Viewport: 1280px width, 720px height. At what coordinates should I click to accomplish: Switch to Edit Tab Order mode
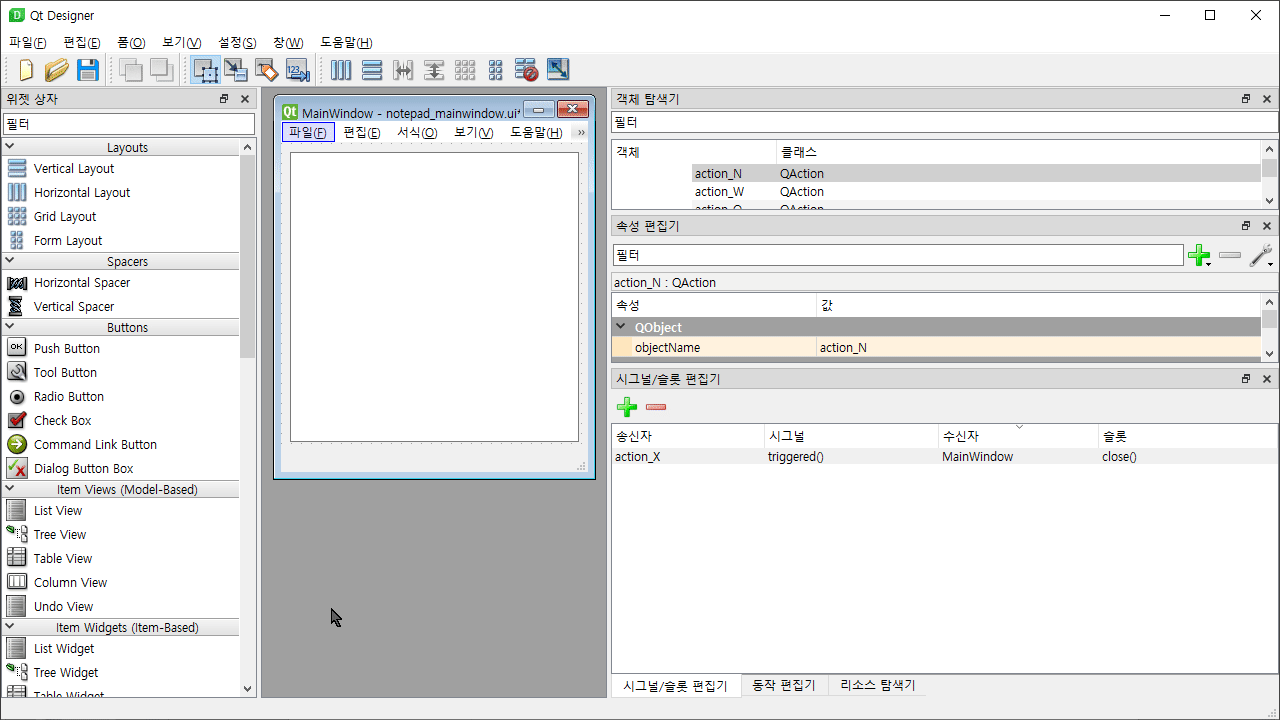coord(298,70)
